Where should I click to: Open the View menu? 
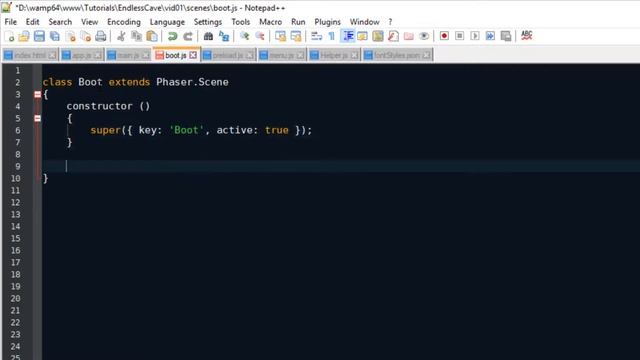[x=89, y=22]
